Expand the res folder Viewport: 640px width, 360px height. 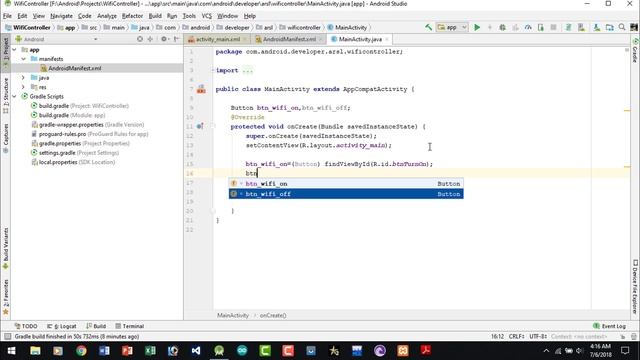point(23,87)
